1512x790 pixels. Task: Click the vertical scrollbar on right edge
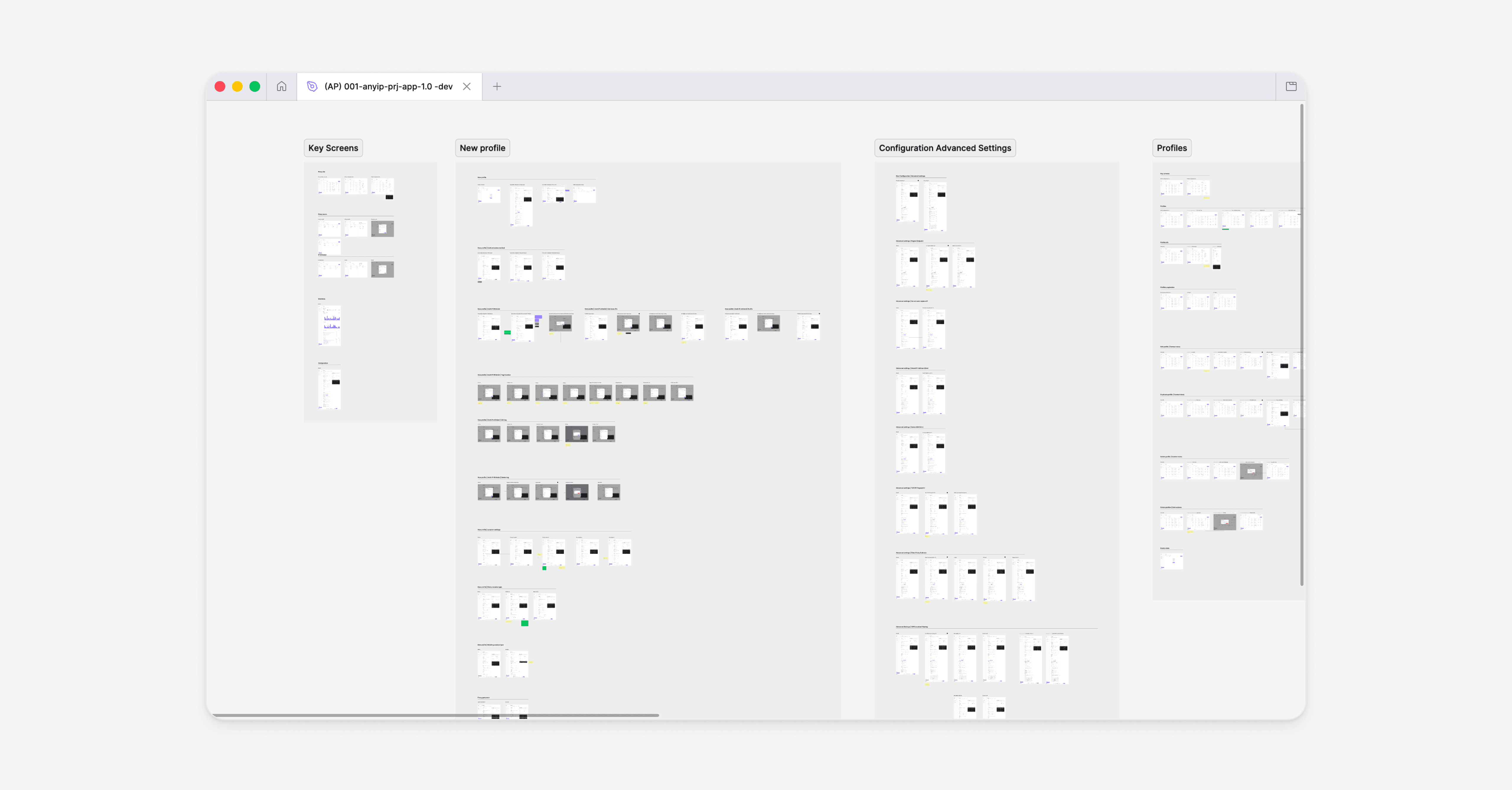tap(1301, 345)
